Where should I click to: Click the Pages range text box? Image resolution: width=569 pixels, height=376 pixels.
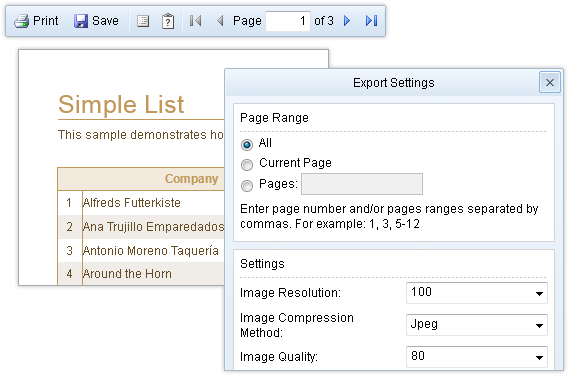[x=362, y=184]
